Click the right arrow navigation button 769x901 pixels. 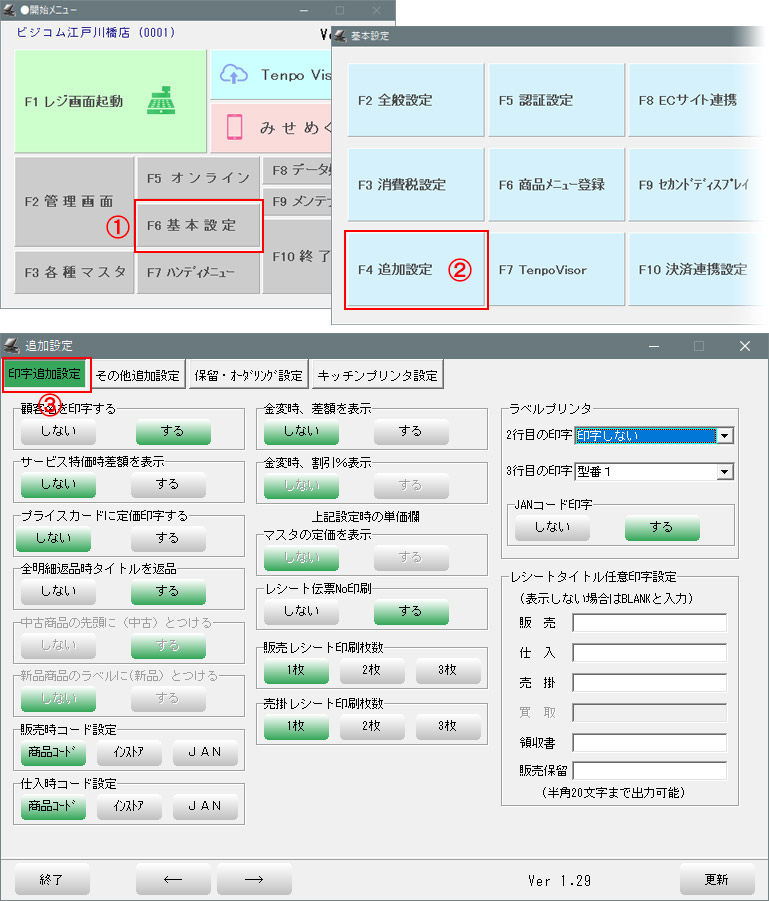coord(254,880)
